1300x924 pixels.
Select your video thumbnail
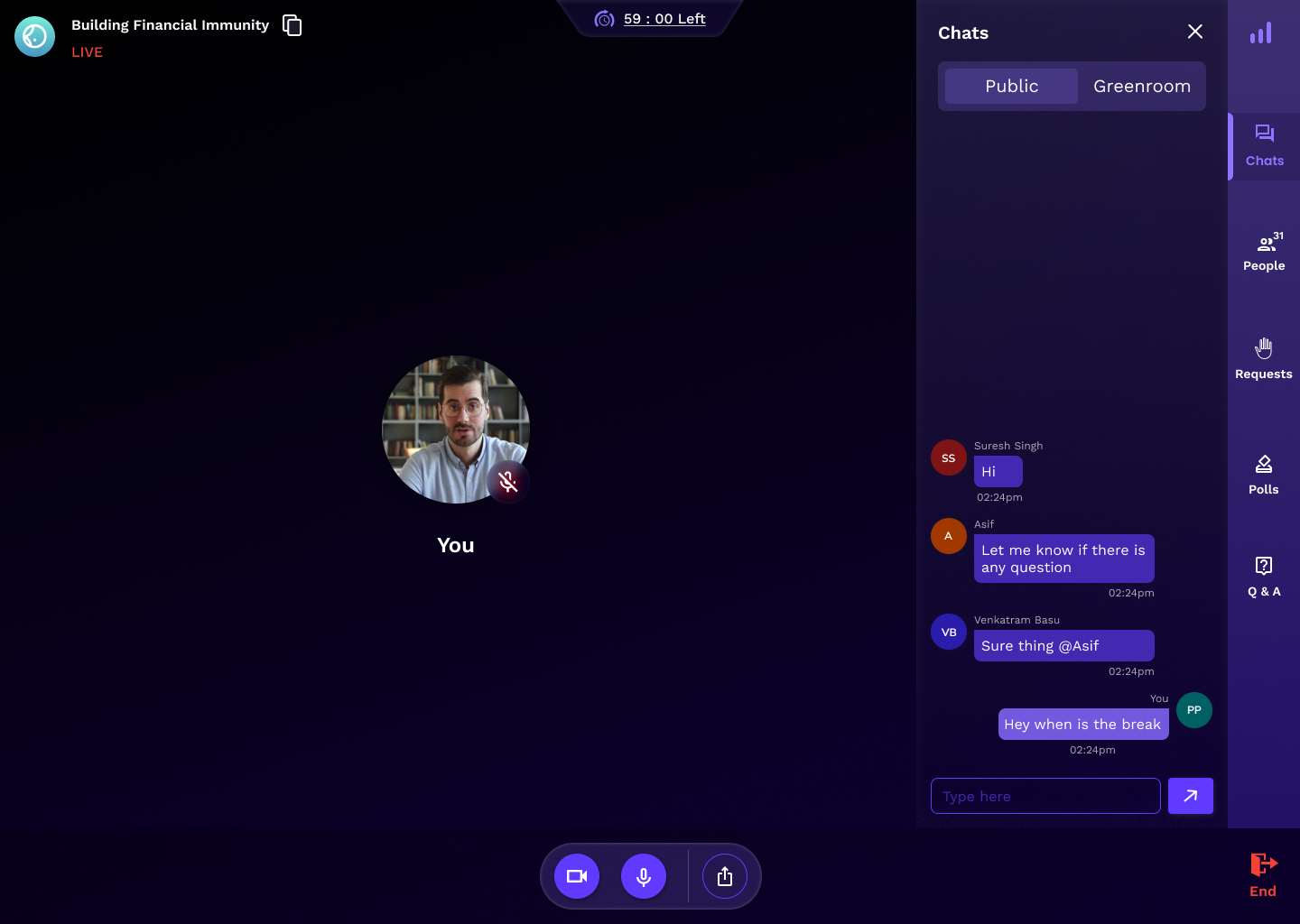coord(456,430)
